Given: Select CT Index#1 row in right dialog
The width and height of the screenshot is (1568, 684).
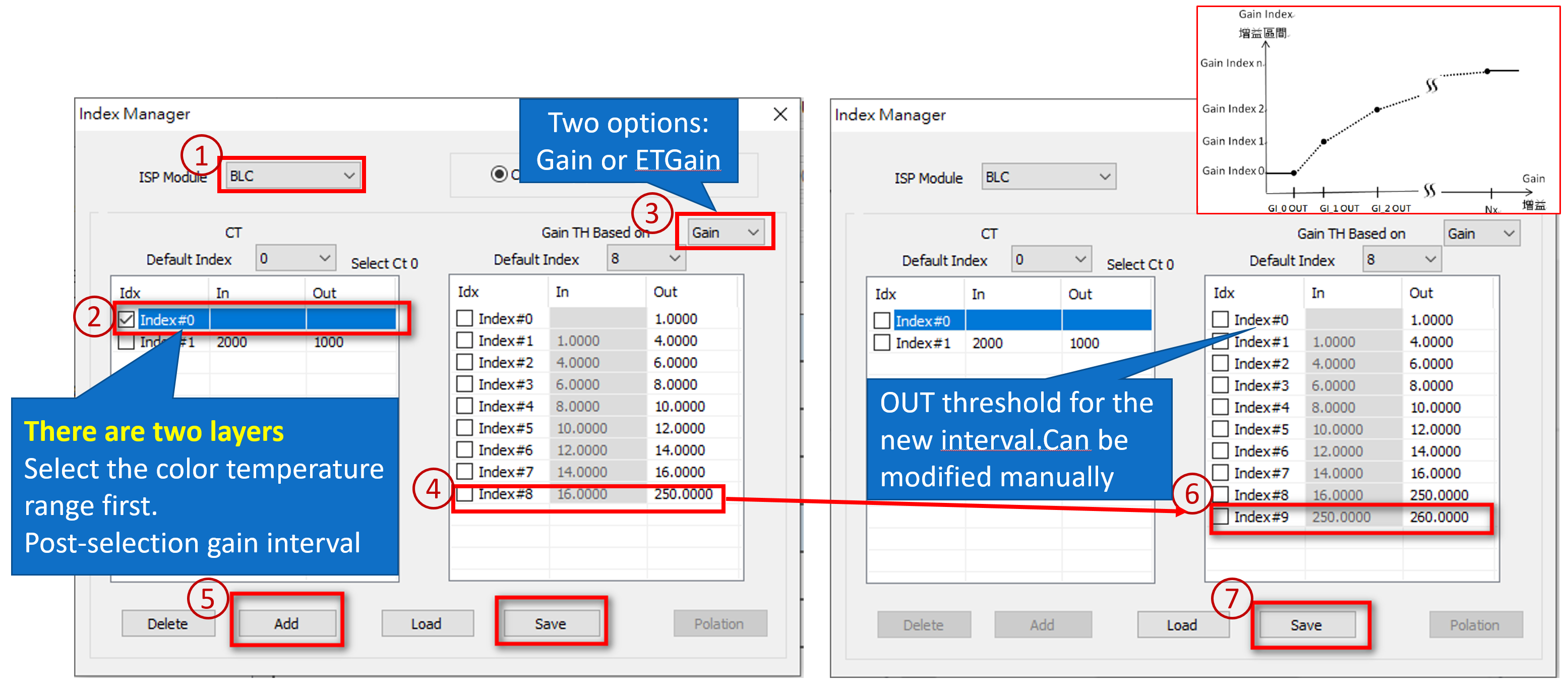Looking at the screenshot, I should 923,343.
